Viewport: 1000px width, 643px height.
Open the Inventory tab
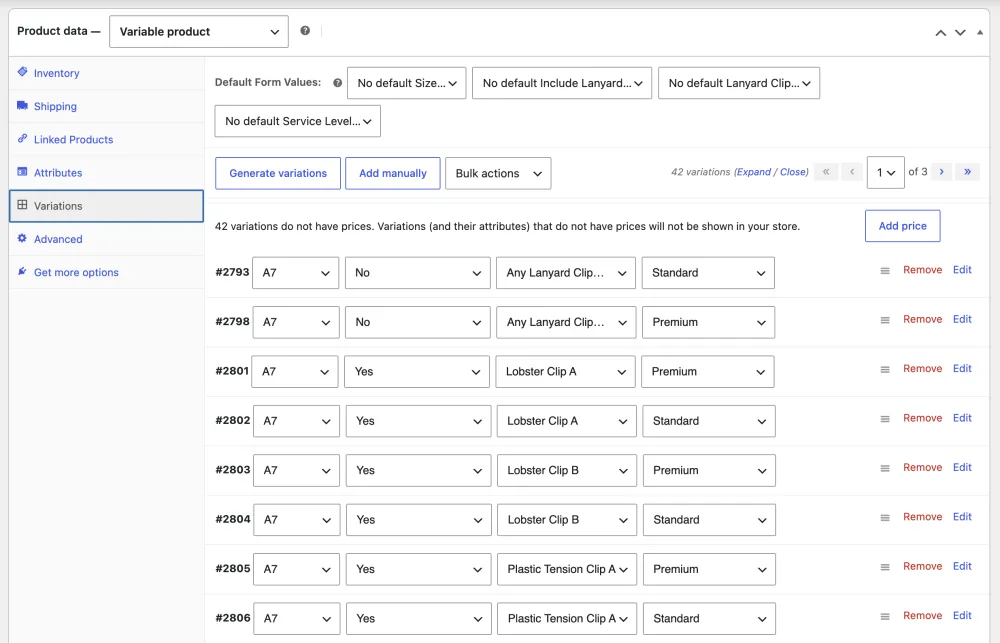click(x=107, y=73)
